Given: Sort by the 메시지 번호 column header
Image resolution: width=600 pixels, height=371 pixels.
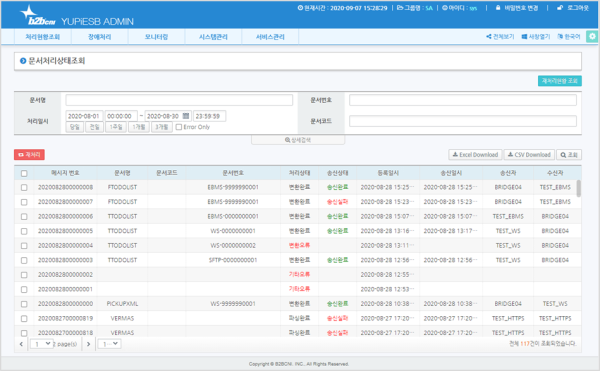Looking at the screenshot, I should point(65,173).
